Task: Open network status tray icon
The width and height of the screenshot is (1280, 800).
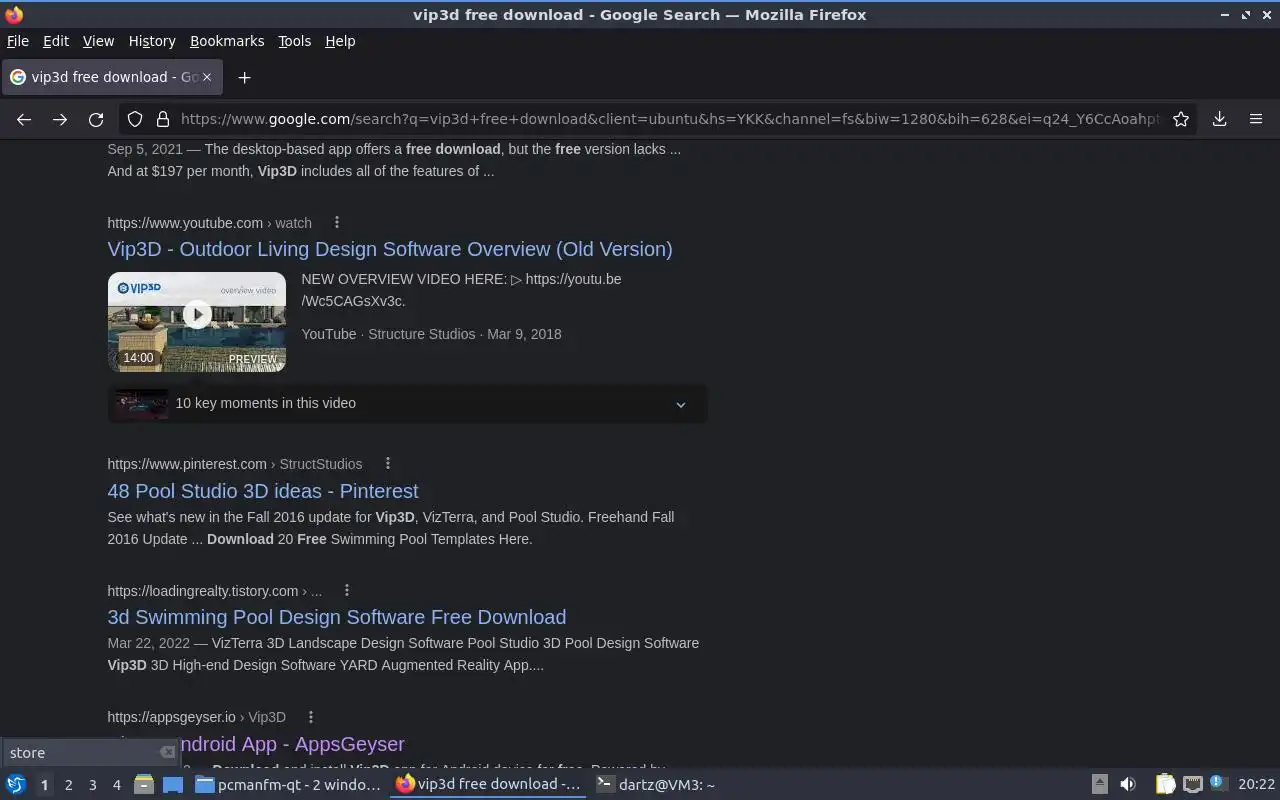Action: coord(1192,784)
